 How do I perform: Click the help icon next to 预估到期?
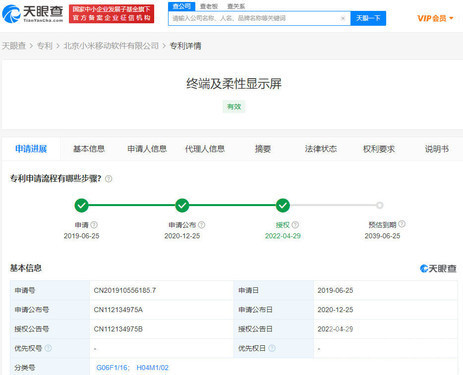(402, 224)
